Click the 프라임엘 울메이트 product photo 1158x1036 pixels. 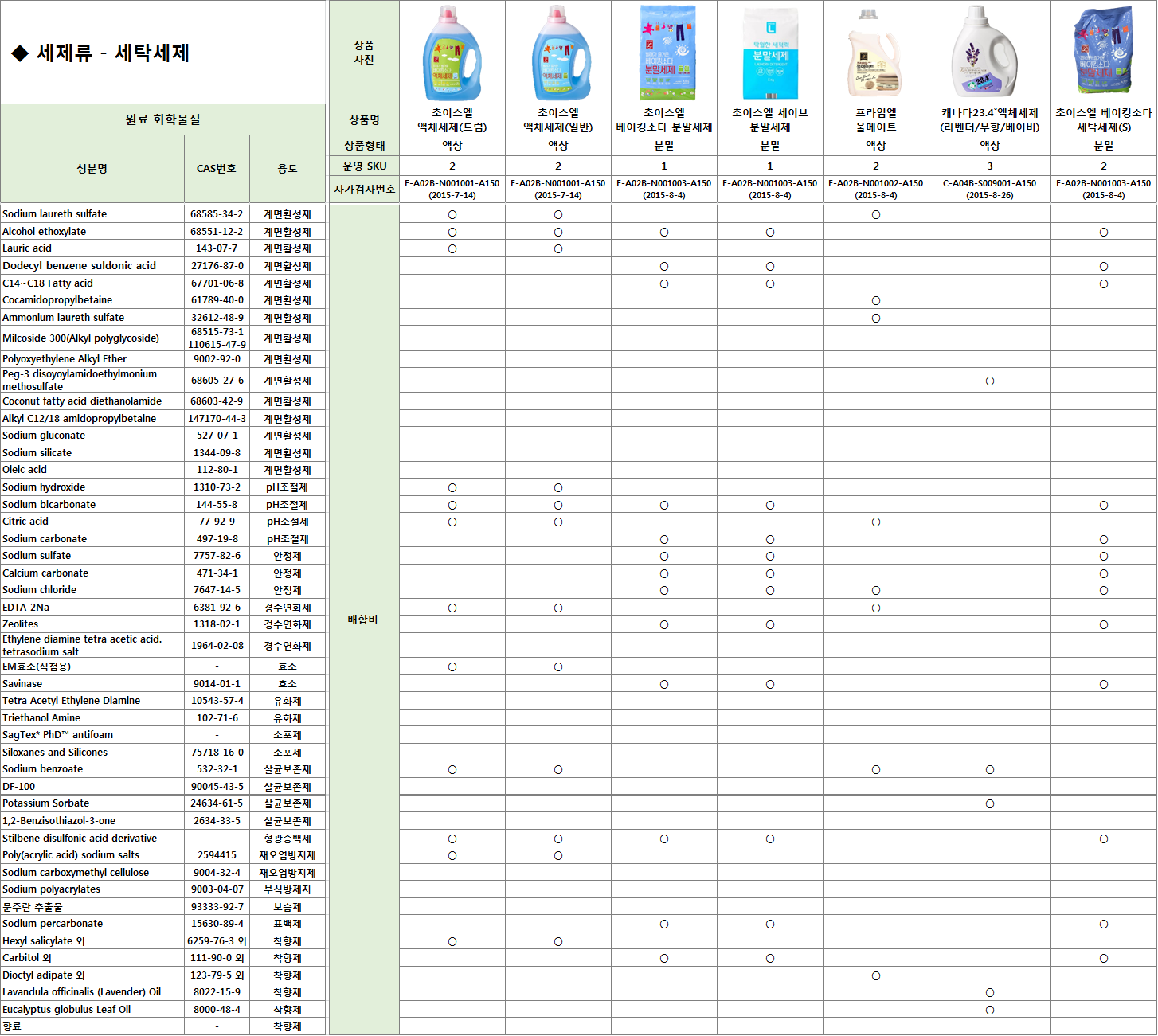pos(874,53)
